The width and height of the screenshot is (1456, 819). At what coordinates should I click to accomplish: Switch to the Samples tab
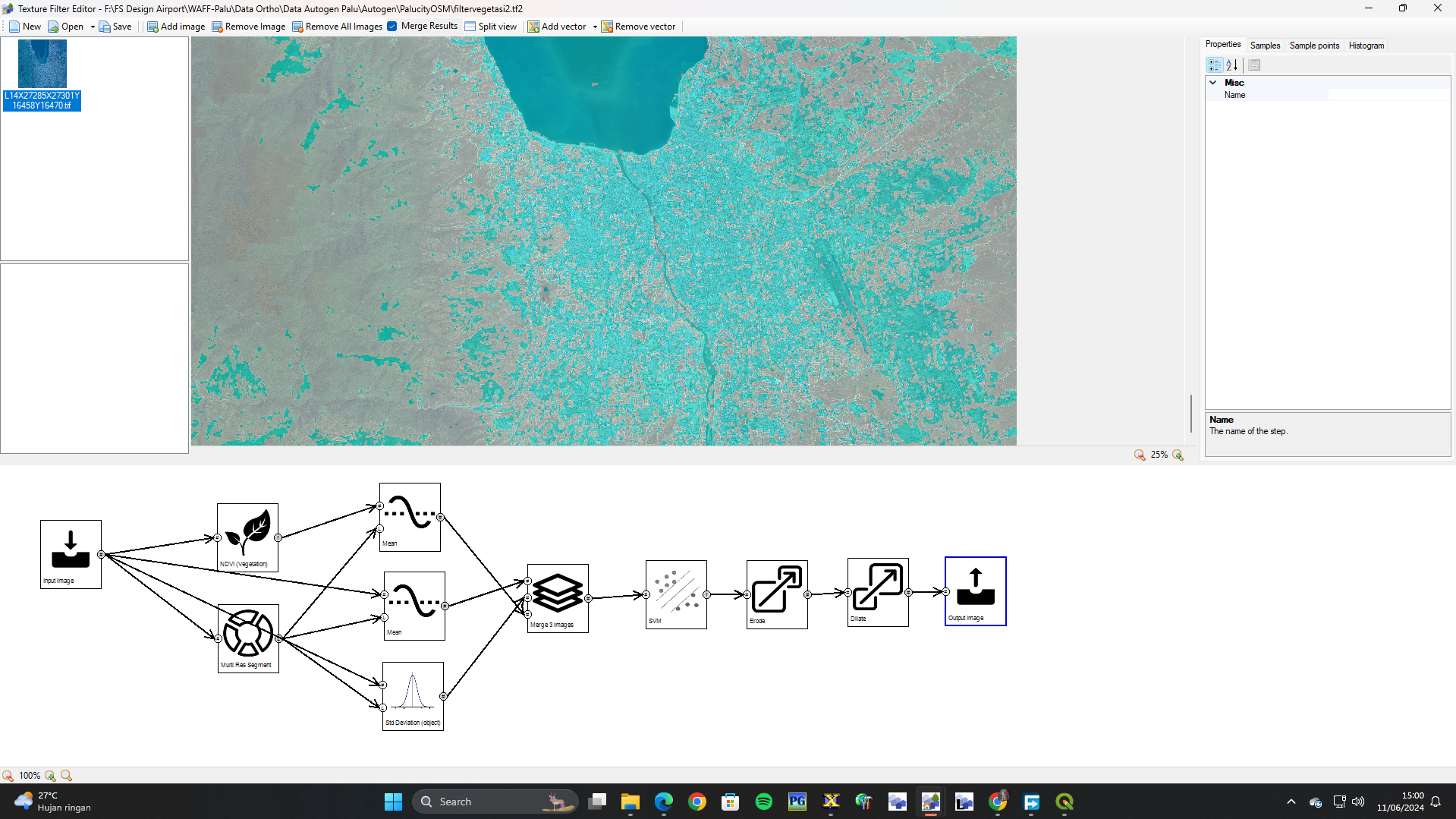[1264, 45]
